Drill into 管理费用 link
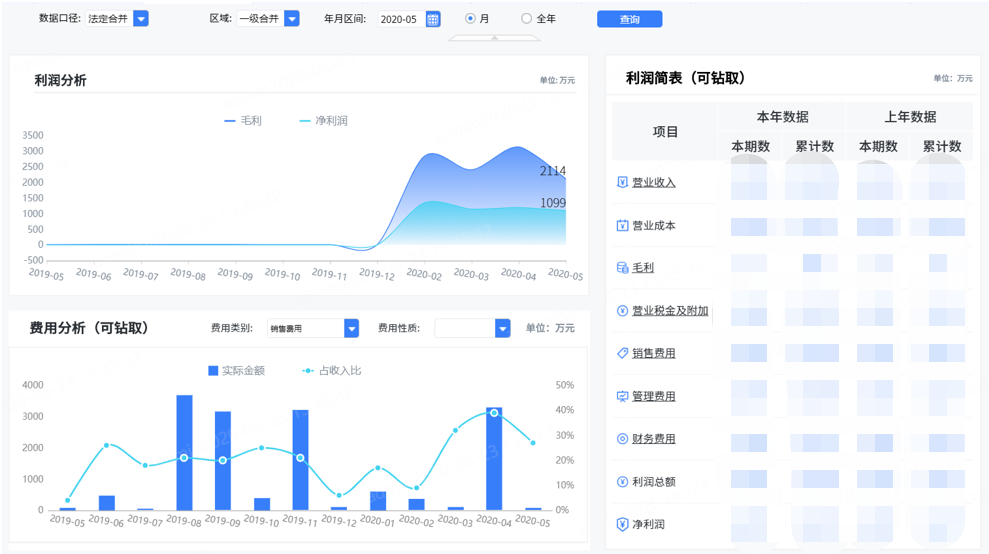989x554 pixels. point(653,396)
